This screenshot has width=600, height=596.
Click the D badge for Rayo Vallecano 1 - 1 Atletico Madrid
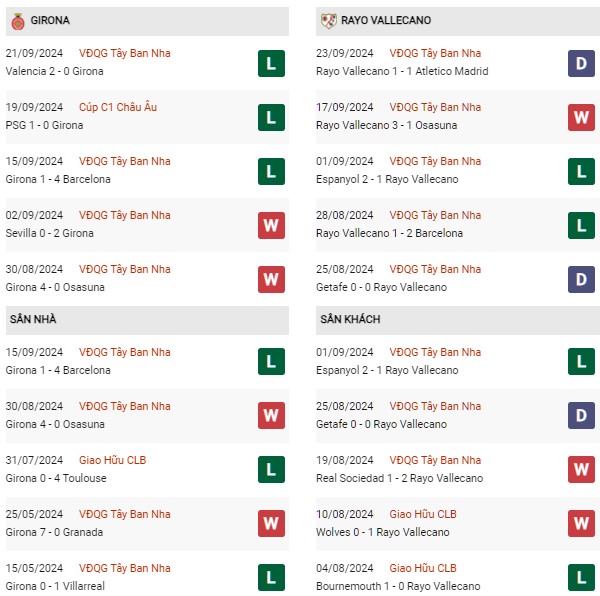581,63
